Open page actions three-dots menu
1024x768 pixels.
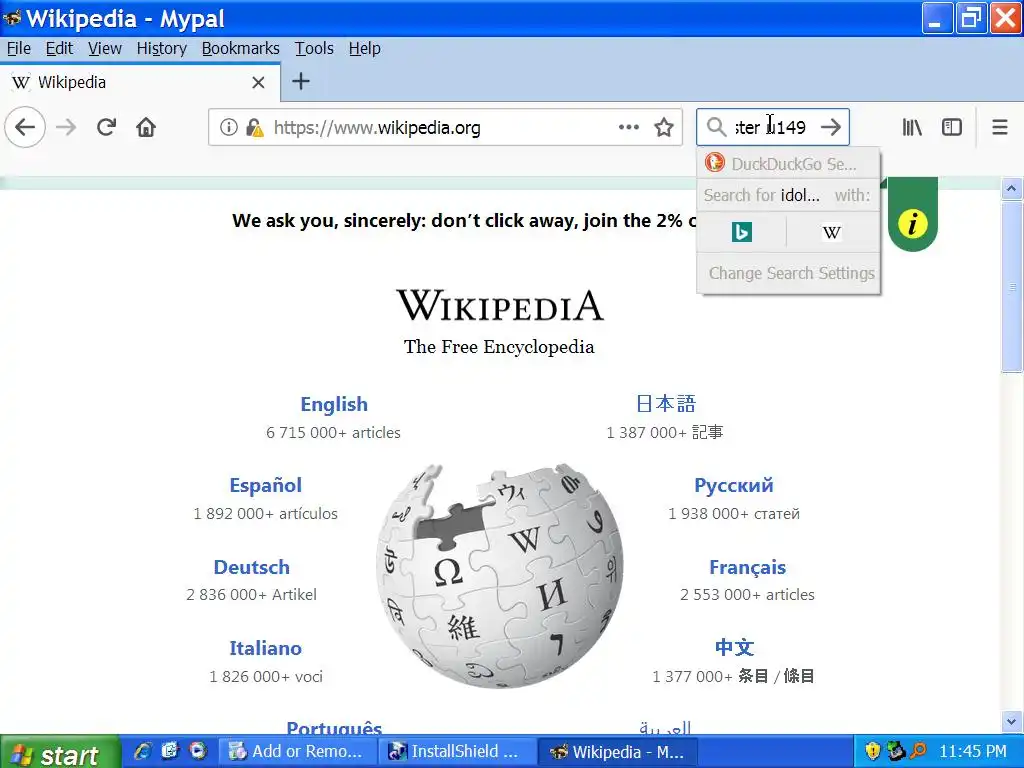click(x=628, y=127)
